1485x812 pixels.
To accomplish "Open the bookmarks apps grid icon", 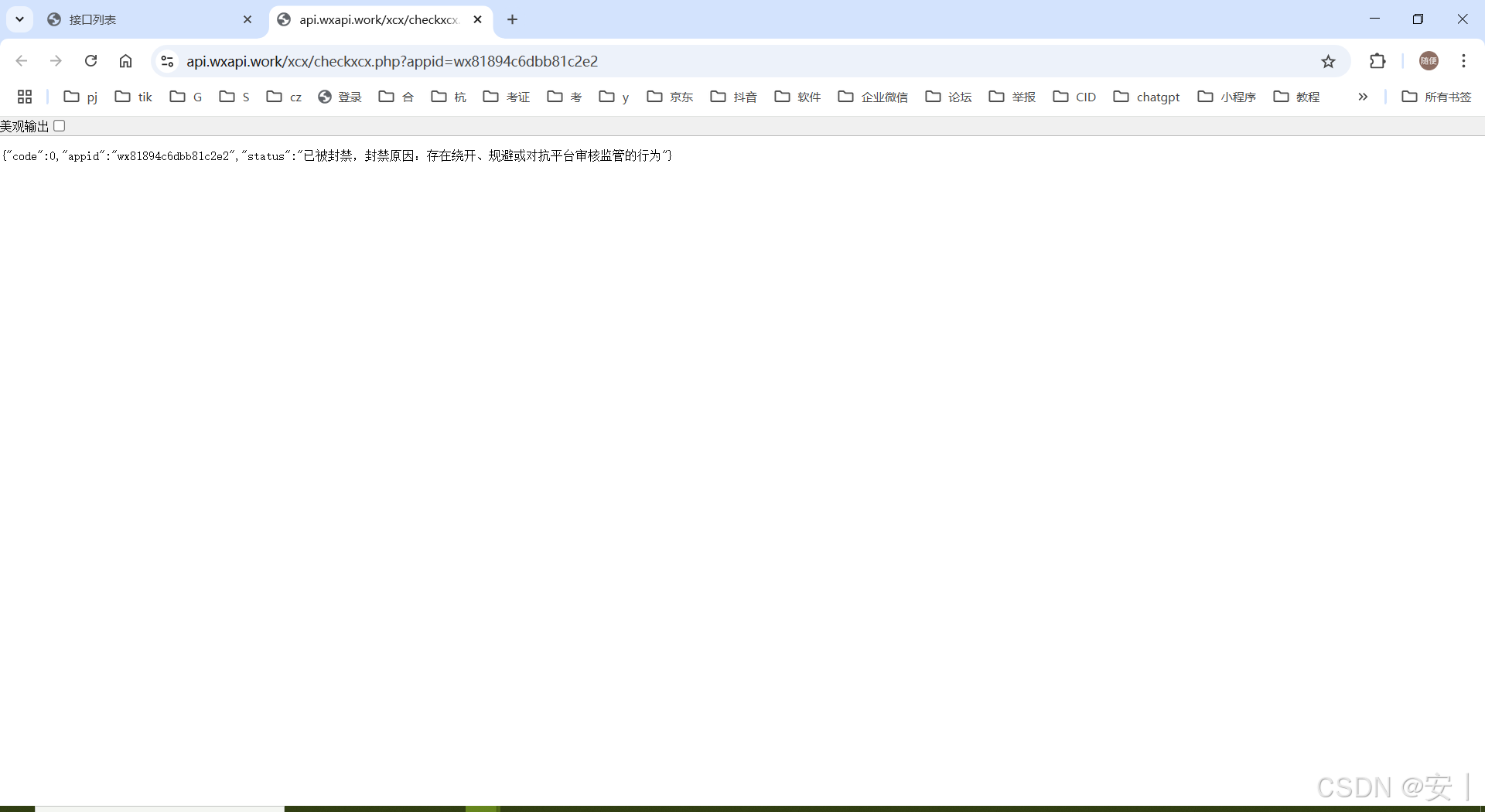I will coord(24,96).
